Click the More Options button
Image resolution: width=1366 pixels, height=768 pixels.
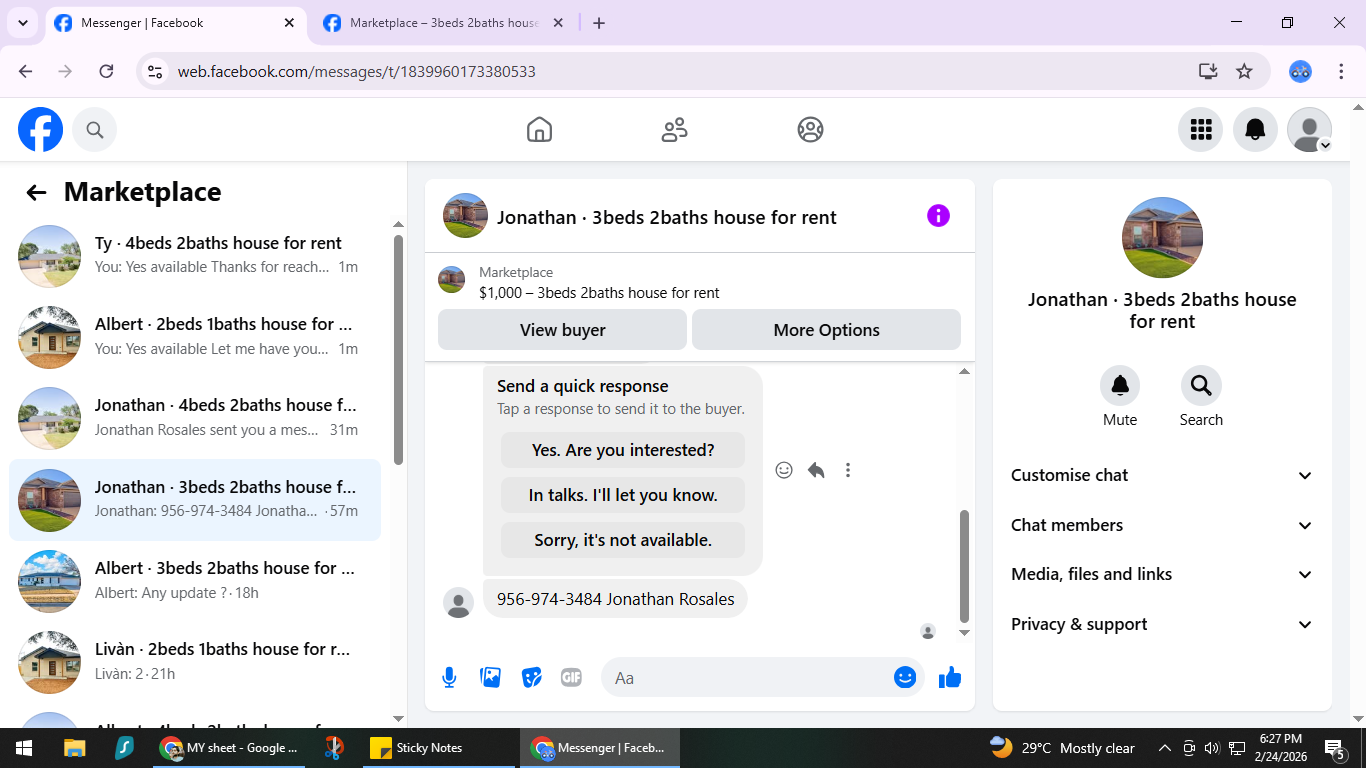(x=826, y=330)
